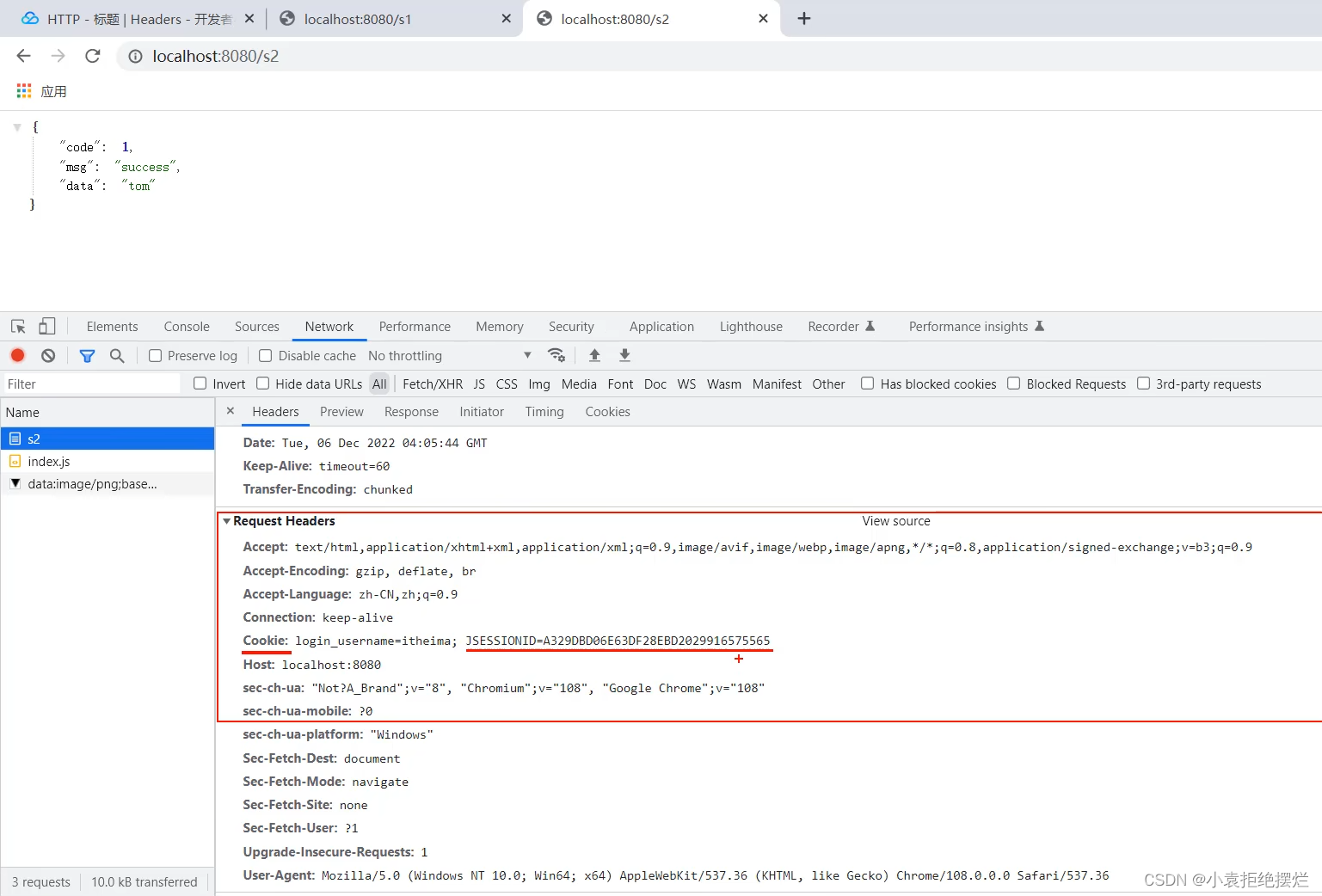Click the network Filter text field

92,384
